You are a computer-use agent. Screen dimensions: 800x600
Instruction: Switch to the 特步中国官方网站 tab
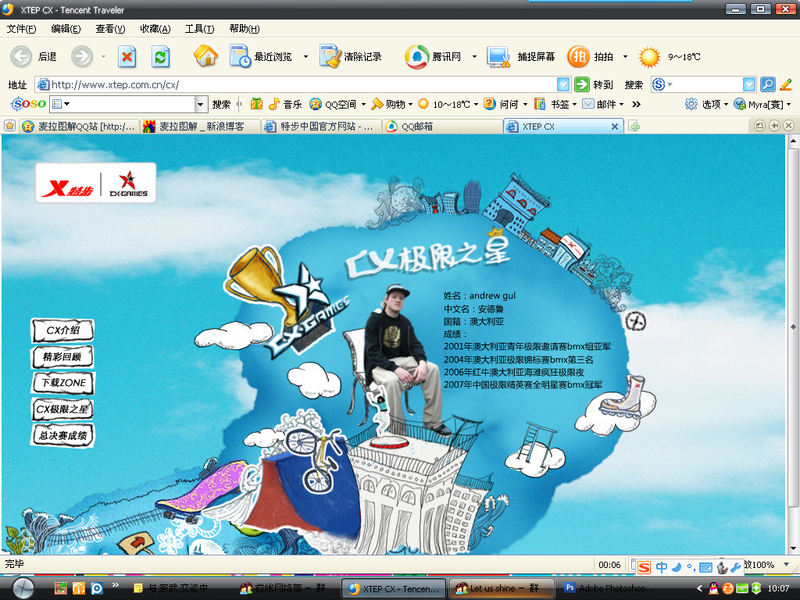321,126
